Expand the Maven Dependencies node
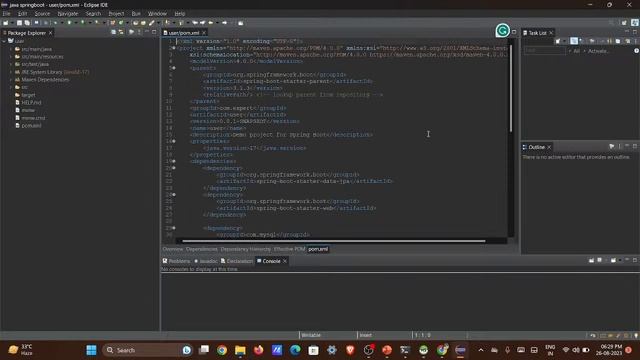The image size is (640, 360). 11,80
